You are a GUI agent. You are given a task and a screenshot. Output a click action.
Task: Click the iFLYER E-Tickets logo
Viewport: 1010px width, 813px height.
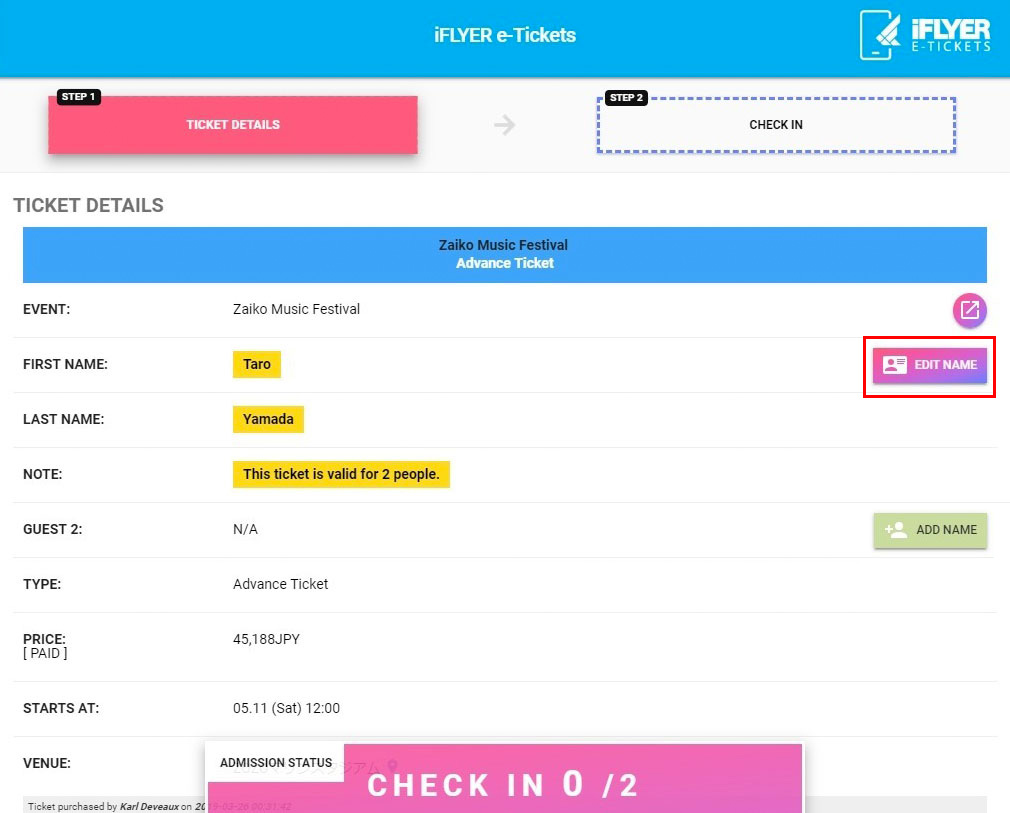925,35
